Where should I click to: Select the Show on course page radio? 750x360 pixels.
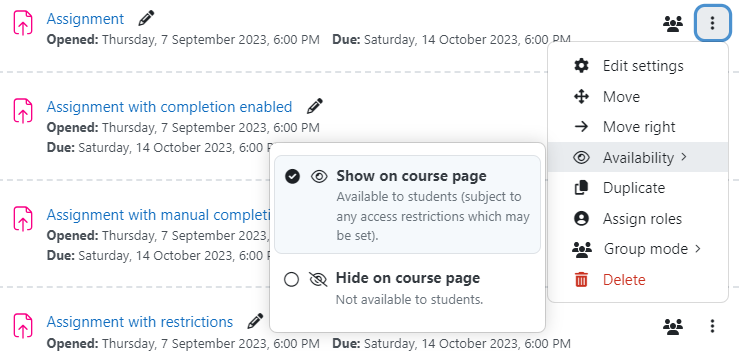[x=292, y=177]
